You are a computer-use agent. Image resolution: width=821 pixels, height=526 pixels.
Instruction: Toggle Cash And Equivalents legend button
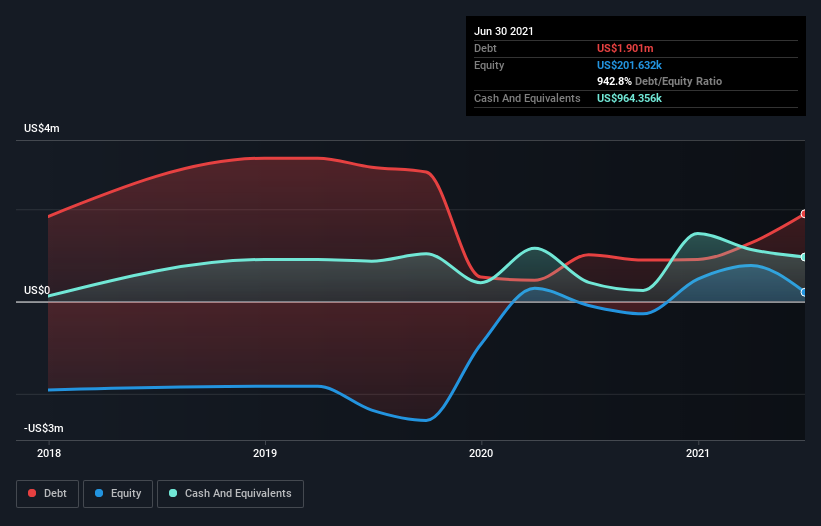230,494
